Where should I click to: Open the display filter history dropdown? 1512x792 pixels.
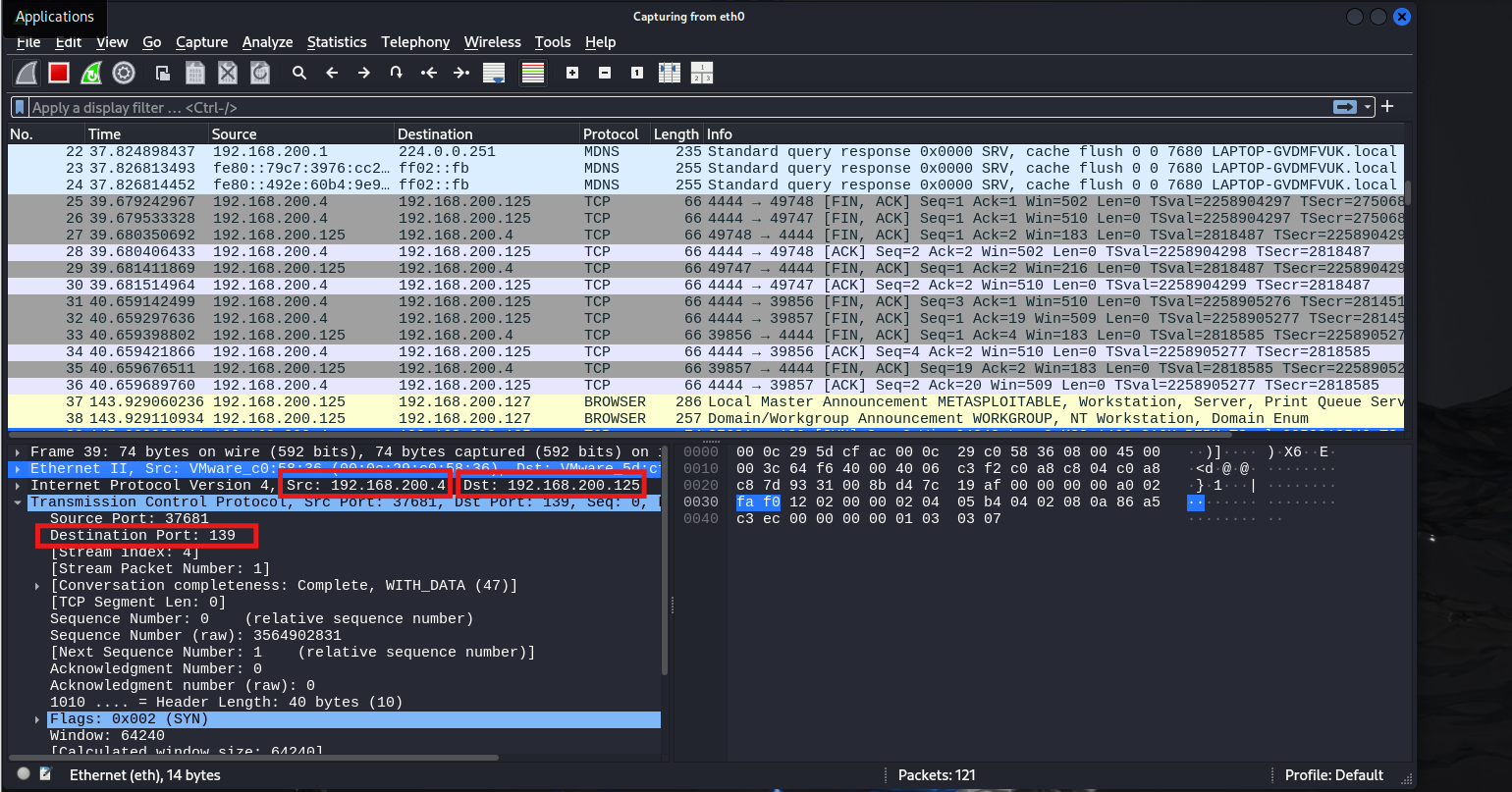pos(1366,107)
